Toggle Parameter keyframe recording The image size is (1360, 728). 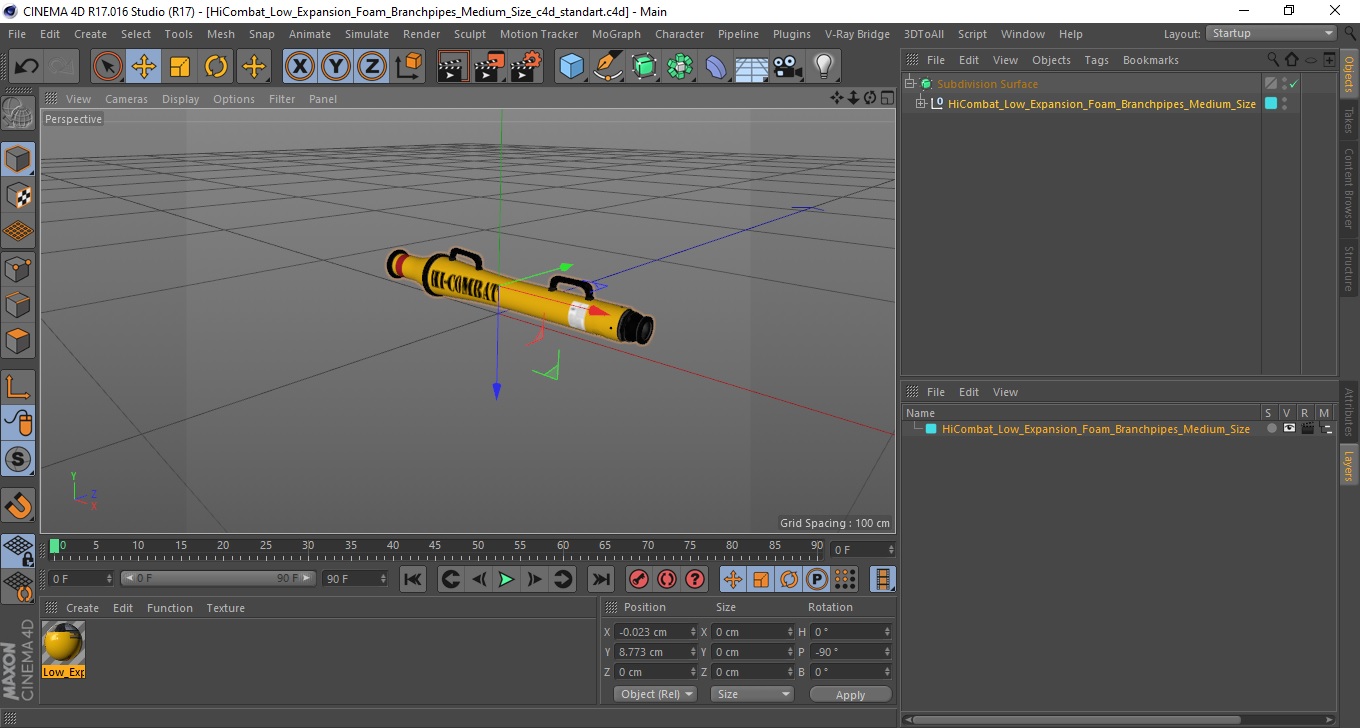[x=817, y=579]
